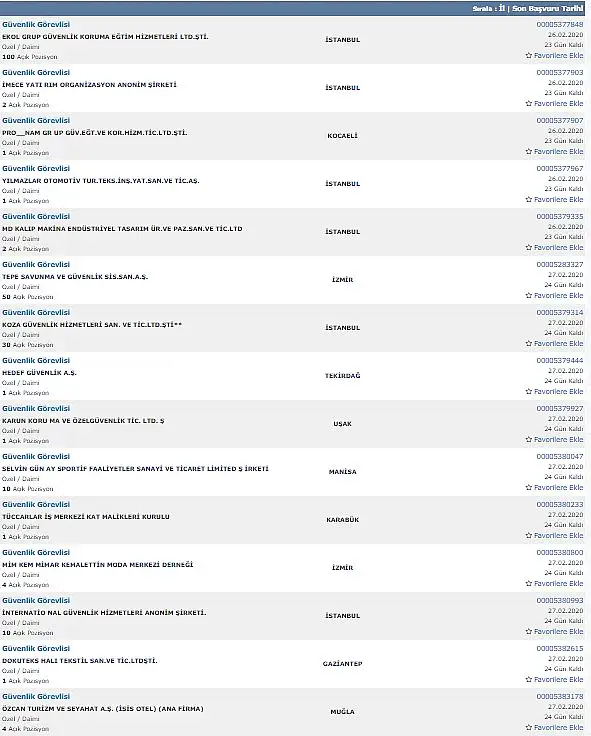This screenshot has width=591, height=736.
Task: Open Güvenlik Görevlisi job at INTERNATIONAL GÜVENLİK
Action: point(36,600)
